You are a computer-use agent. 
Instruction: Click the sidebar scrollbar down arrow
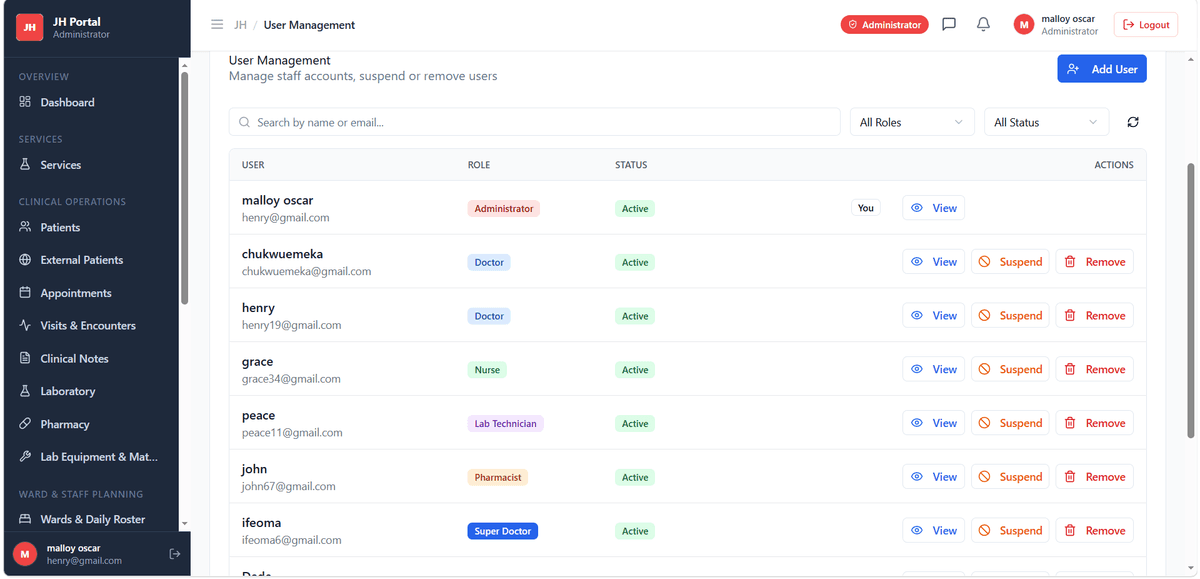coord(184,523)
